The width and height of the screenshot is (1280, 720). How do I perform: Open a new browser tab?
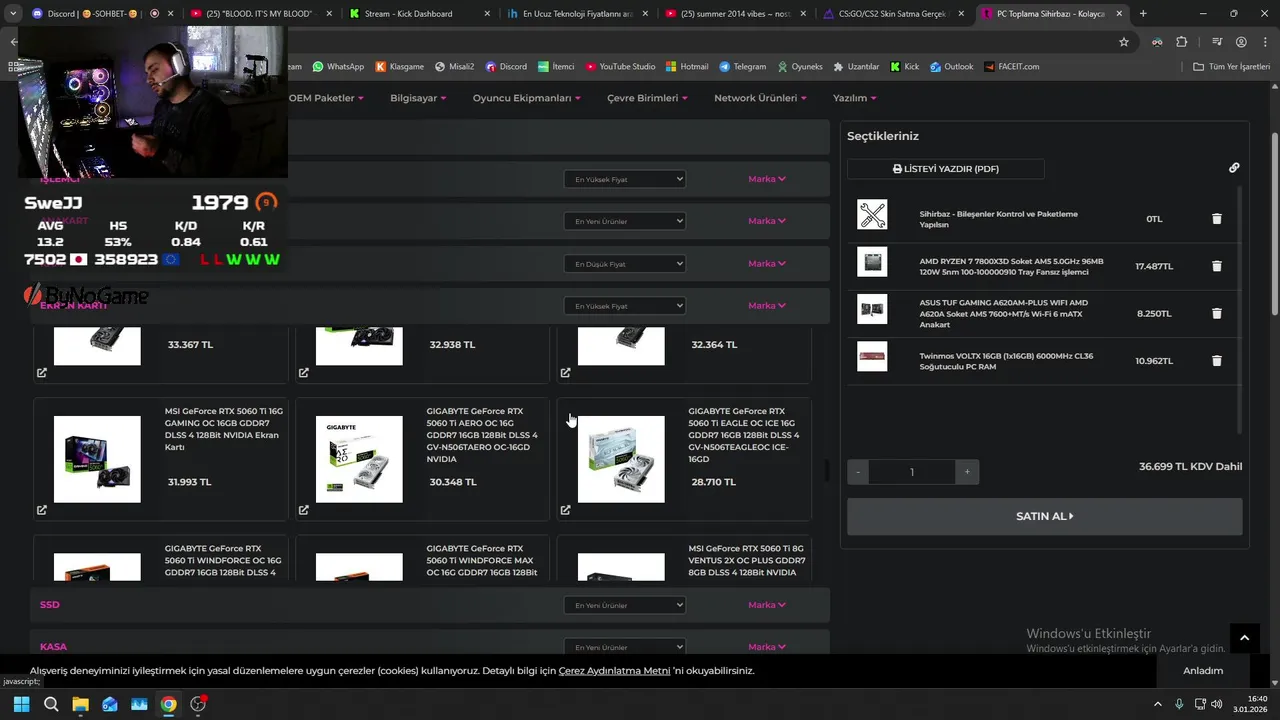click(x=1143, y=14)
